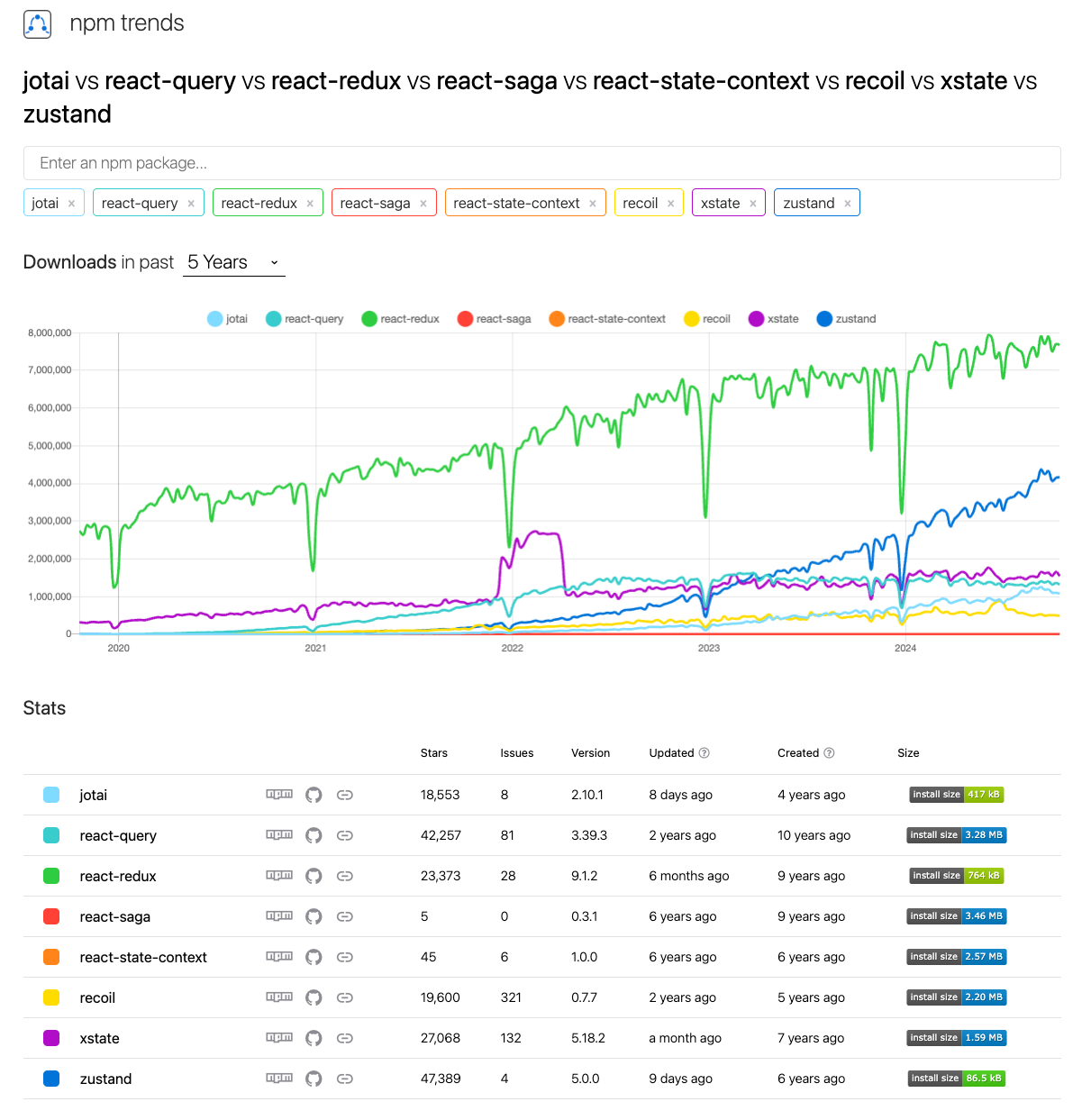
Task: Focus the Enter an npm package field
Action: click(x=541, y=163)
